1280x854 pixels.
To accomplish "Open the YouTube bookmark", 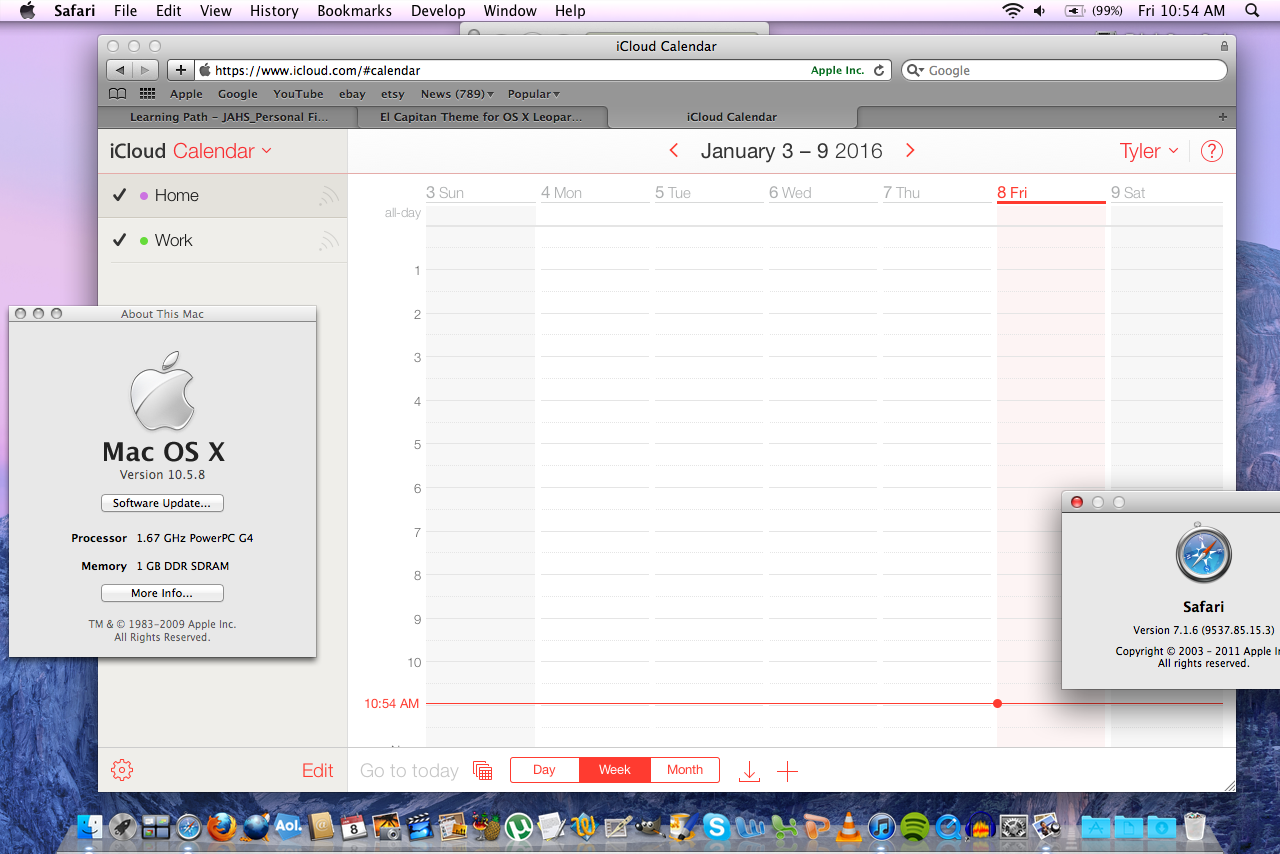I will pos(298,94).
